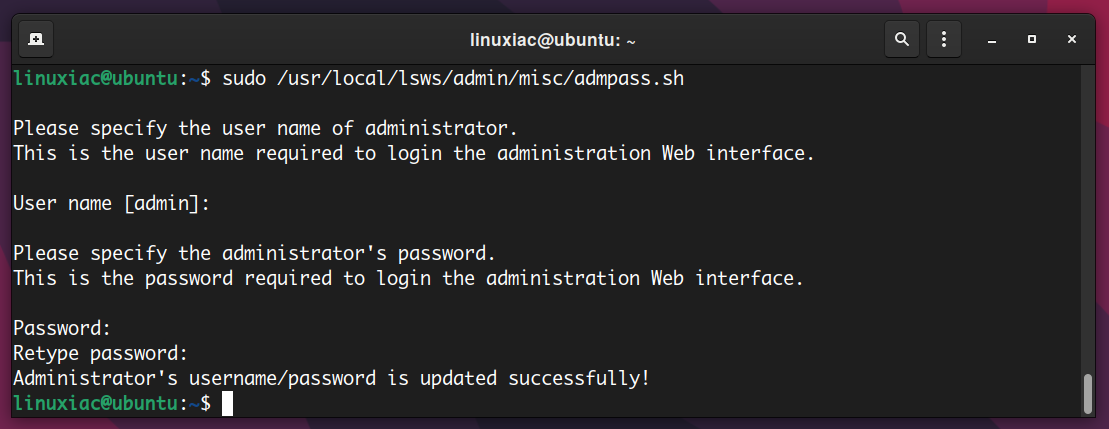Click the 'User name [admin]:' prompt line
Image resolution: width=1109 pixels, height=429 pixels.
coord(112,204)
